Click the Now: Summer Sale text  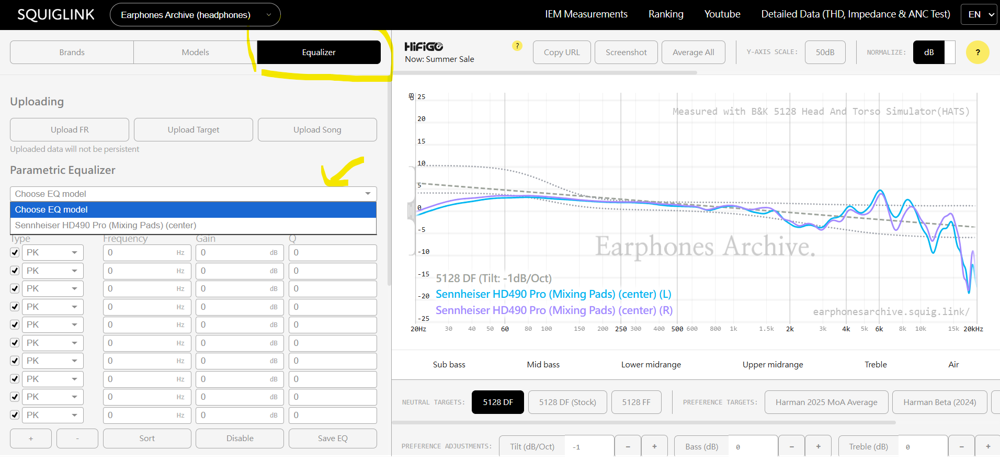[x=439, y=59]
